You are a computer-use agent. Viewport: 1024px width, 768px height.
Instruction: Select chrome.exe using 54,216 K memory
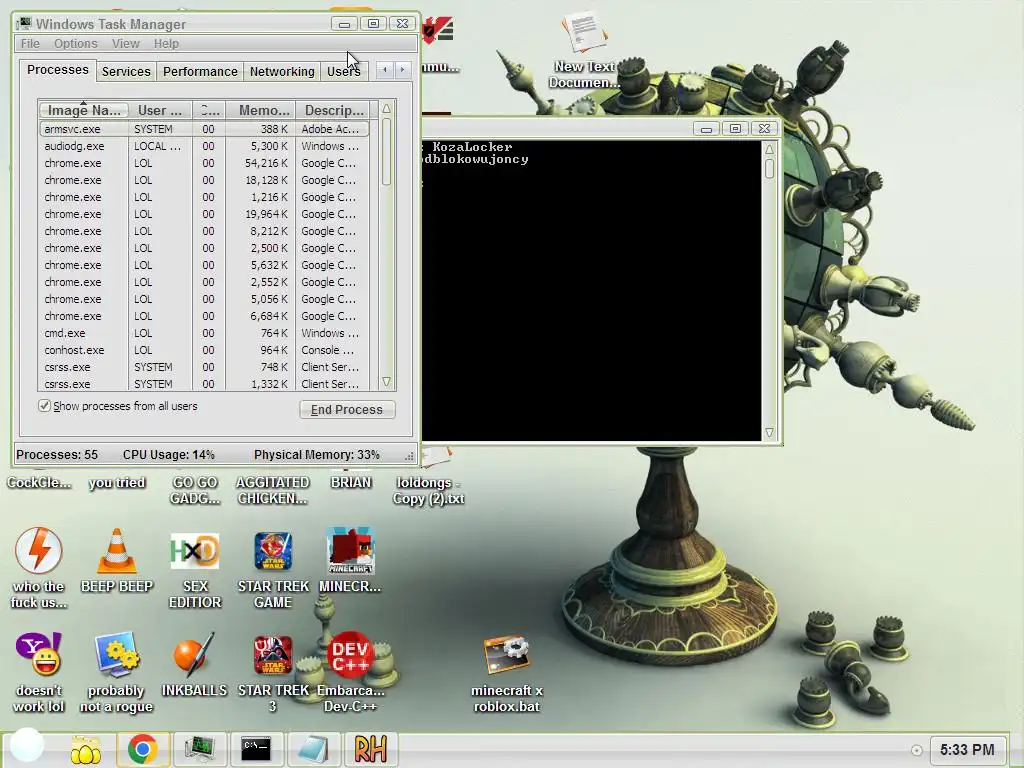tap(204, 163)
